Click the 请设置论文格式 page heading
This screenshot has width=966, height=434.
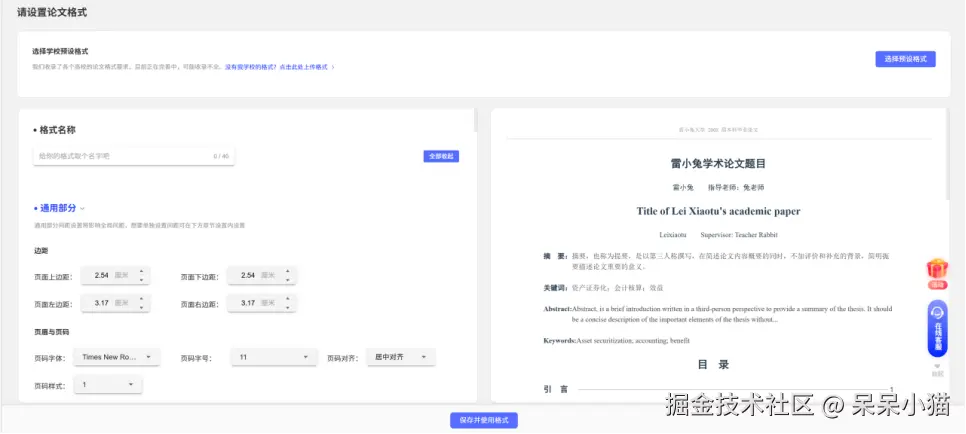tap(52, 12)
